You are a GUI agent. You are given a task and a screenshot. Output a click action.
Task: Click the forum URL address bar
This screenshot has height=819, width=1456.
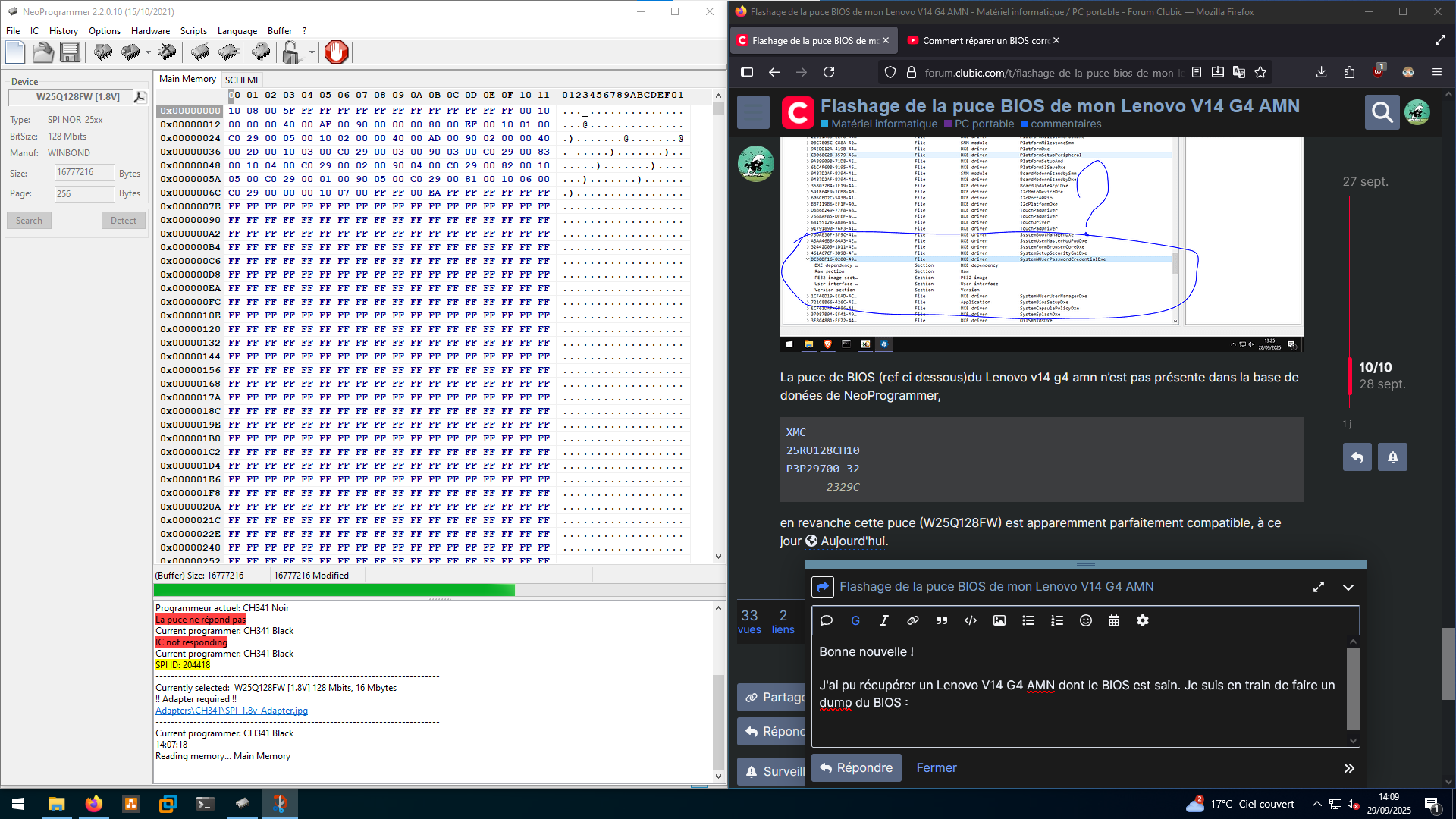(x=1054, y=73)
